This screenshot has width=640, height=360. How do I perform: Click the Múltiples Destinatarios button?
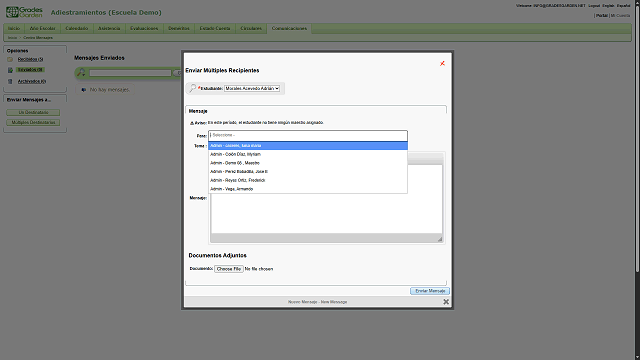pos(33,122)
